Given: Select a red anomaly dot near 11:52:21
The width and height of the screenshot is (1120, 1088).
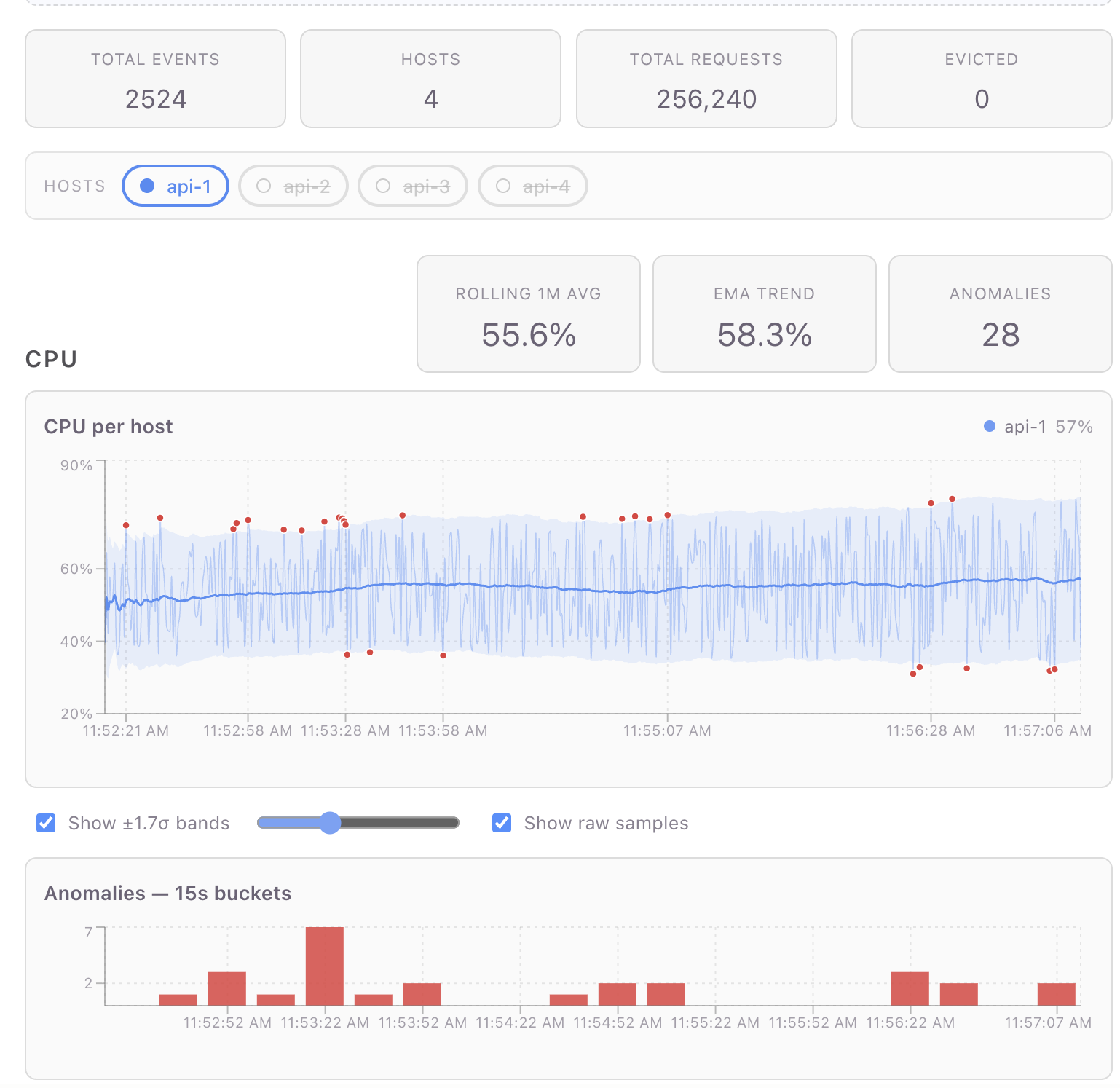Looking at the screenshot, I should coord(125,524).
